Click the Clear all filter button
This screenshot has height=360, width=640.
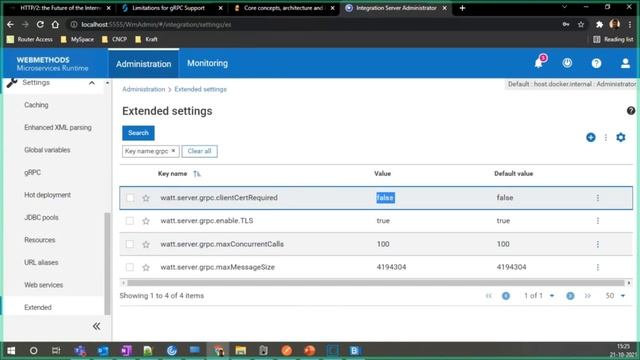pos(199,151)
